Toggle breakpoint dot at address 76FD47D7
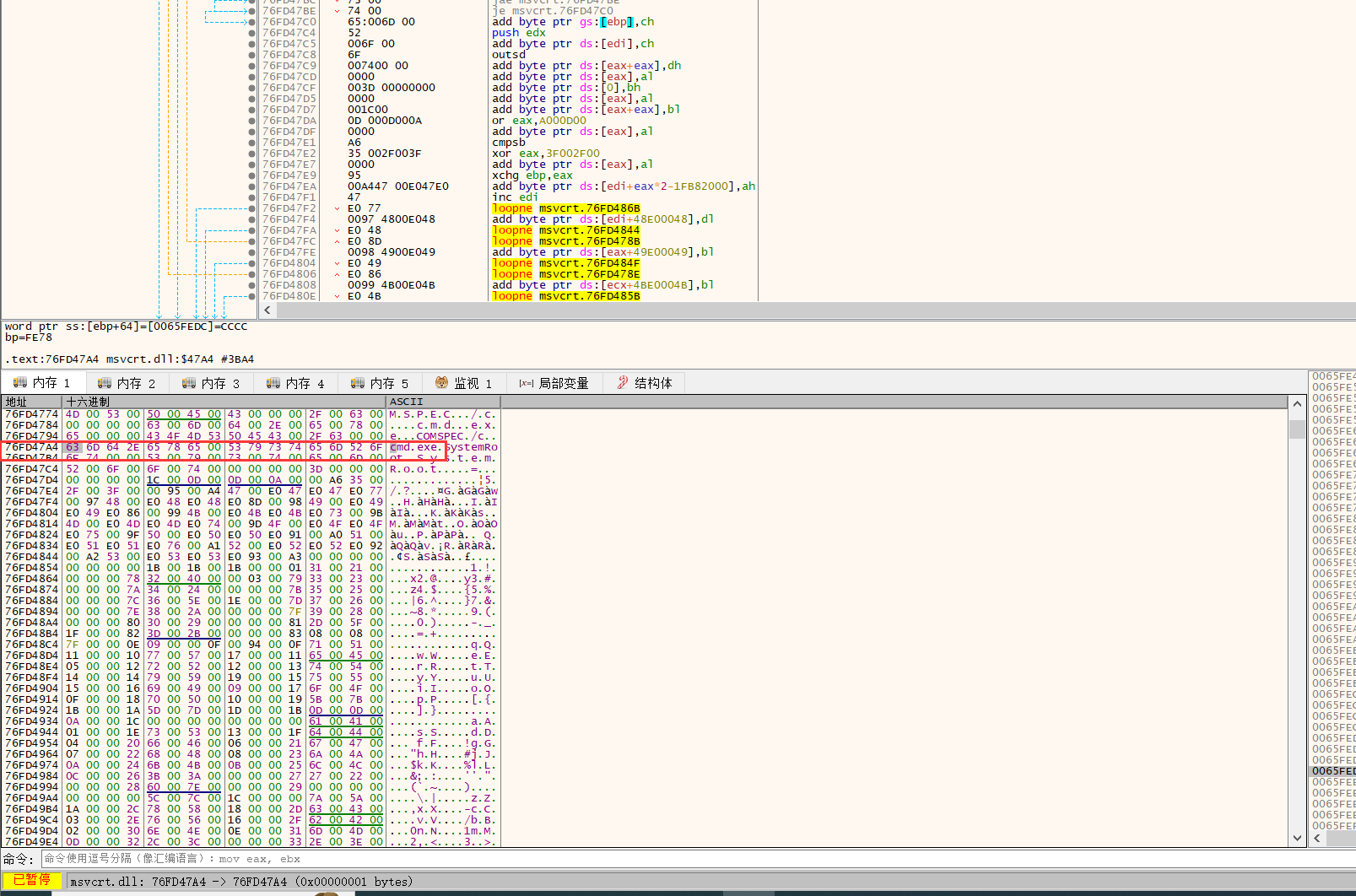The height and width of the screenshot is (896, 1356). (251, 110)
